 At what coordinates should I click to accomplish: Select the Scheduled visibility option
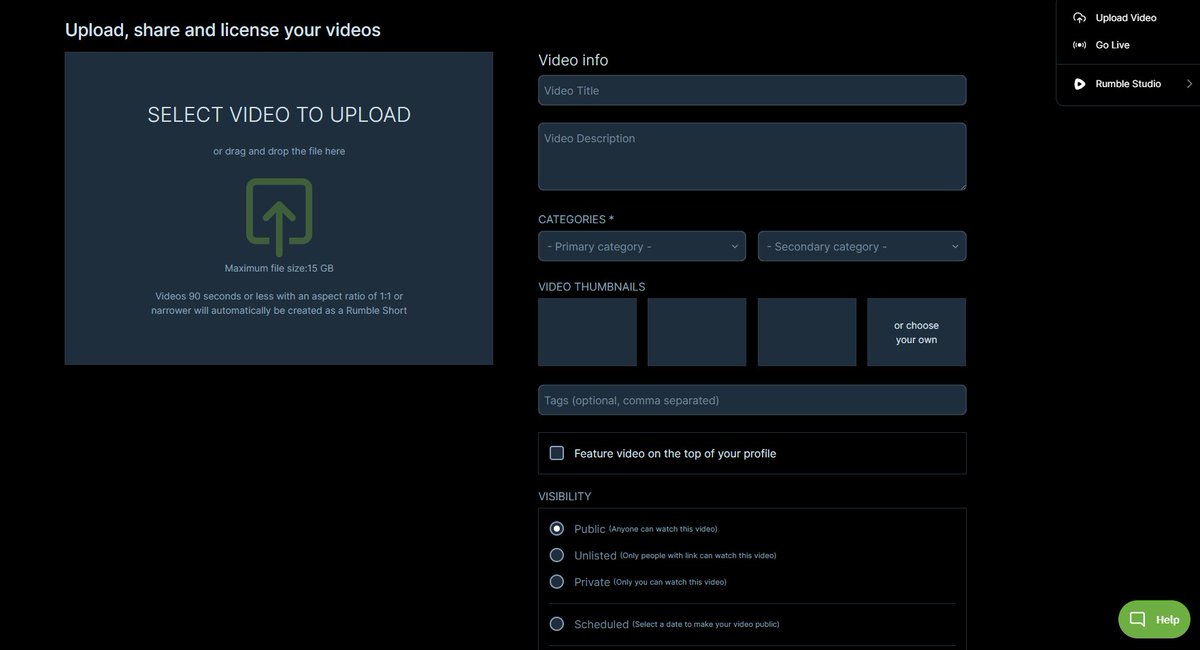(557, 624)
